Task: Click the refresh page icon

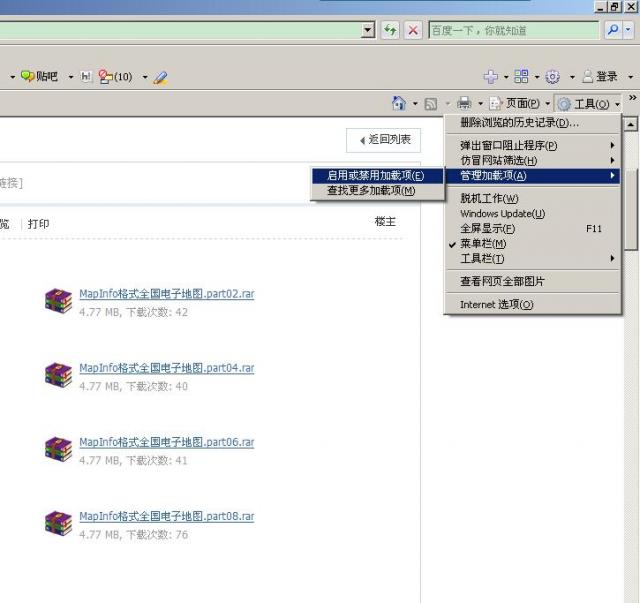Action: pos(390,31)
